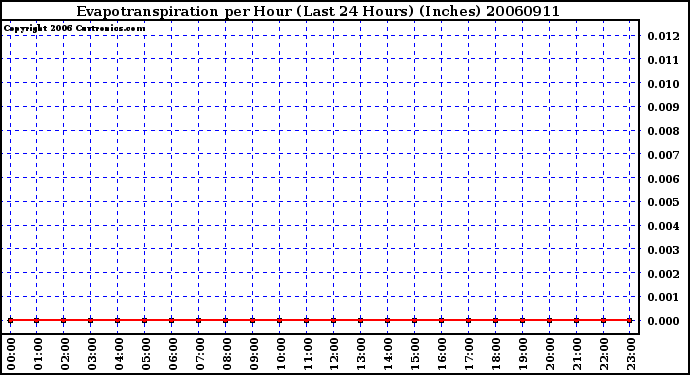Click the 03:00 x-axis label
Image resolution: width=690 pixels, height=375 pixels.
92,354
